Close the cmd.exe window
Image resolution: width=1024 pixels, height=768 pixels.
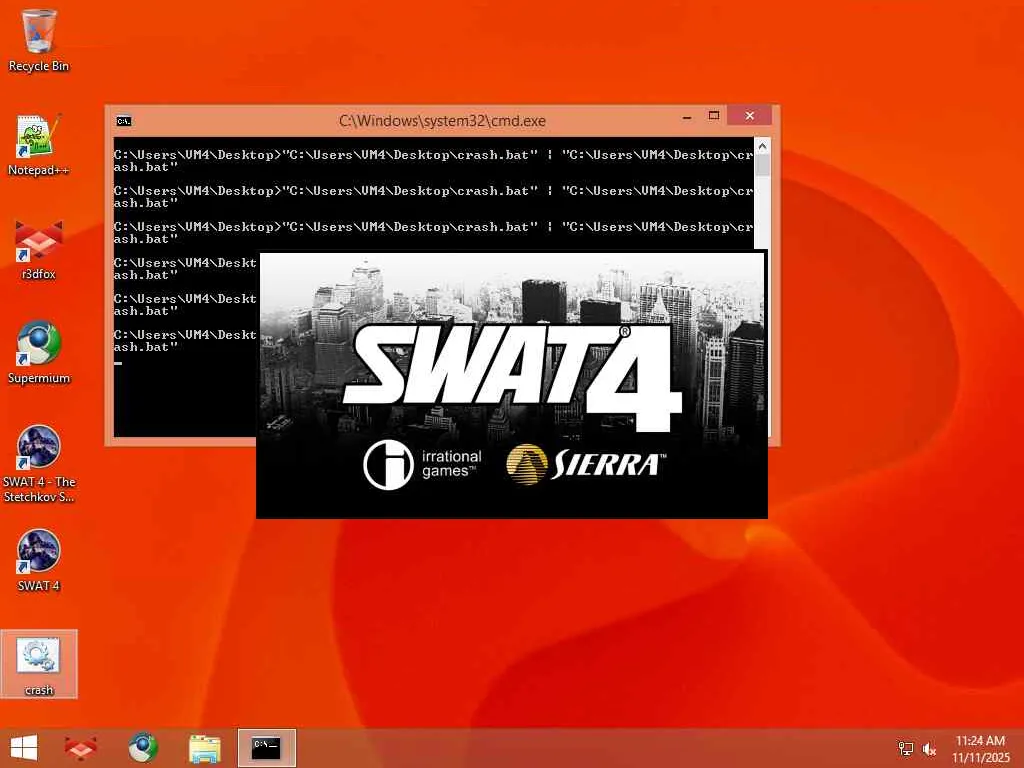tap(750, 116)
